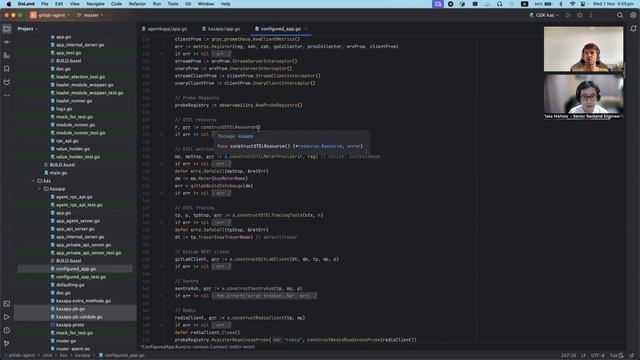Viewport: 640px width, 360px height.
Task: Open the Run tool window
Action: pyautogui.click(x=7, y=317)
